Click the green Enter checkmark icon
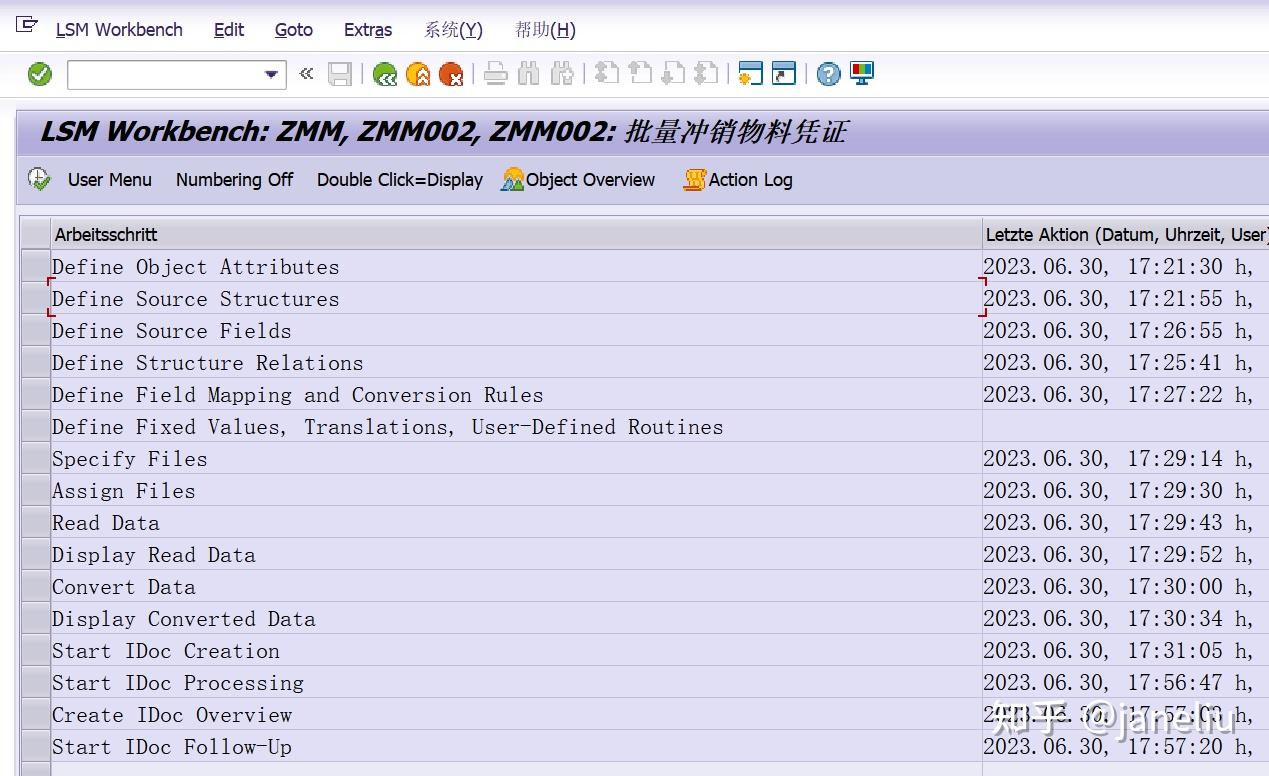Image resolution: width=1269 pixels, height=776 pixels. [40, 74]
